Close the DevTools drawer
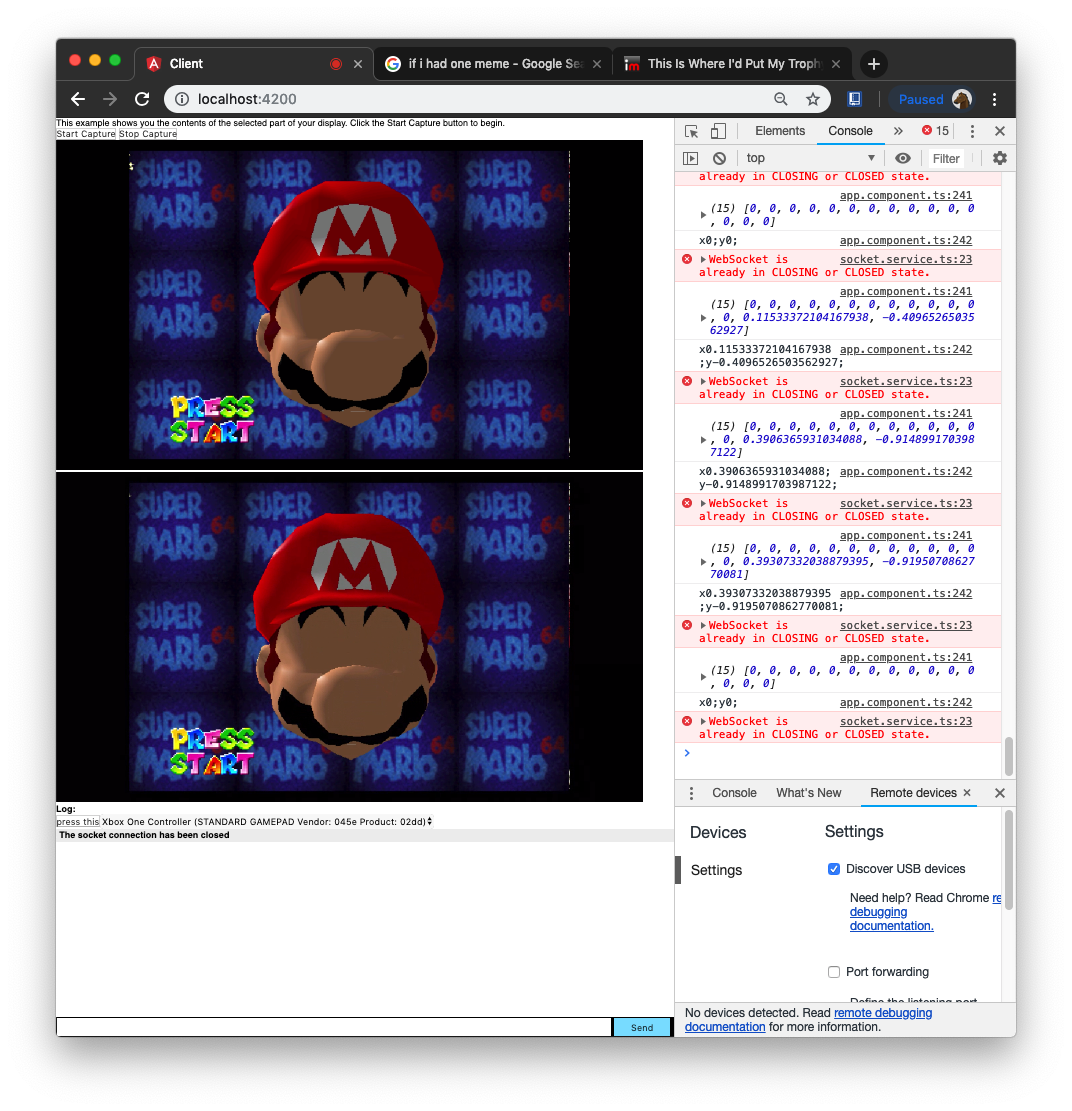 [1000, 794]
